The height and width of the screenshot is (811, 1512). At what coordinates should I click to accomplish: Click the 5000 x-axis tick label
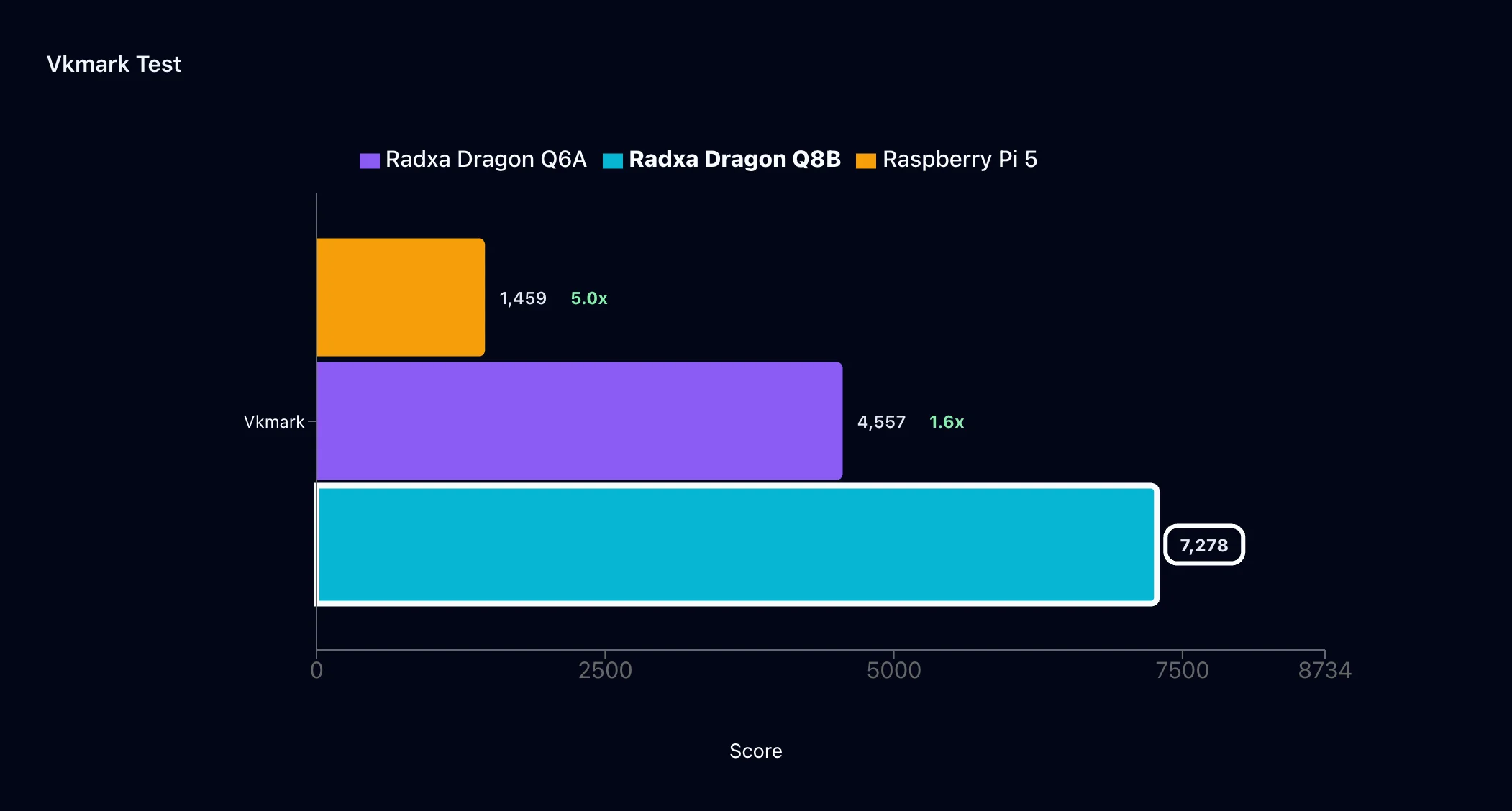[893, 670]
